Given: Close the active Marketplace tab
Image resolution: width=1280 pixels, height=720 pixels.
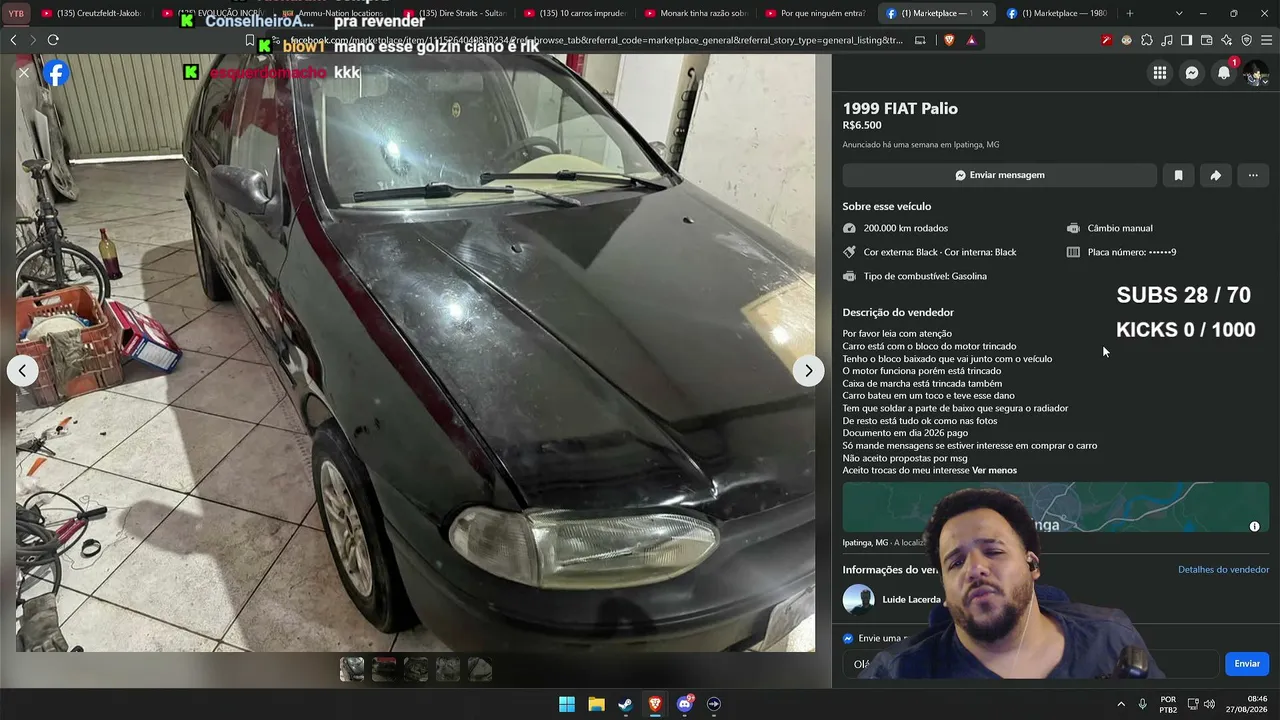Looking at the screenshot, I should (x=984, y=13).
